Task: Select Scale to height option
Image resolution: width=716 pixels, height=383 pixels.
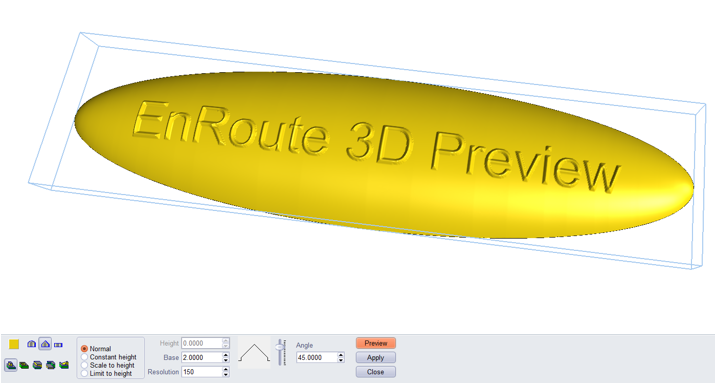Action: coord(84,365)
